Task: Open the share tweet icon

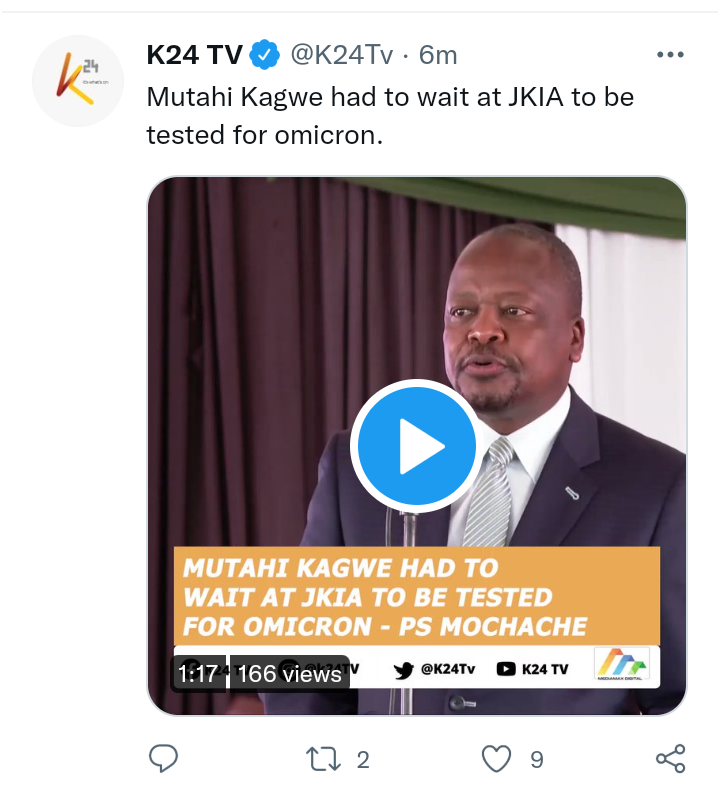Action: click(x=671, y=758)
